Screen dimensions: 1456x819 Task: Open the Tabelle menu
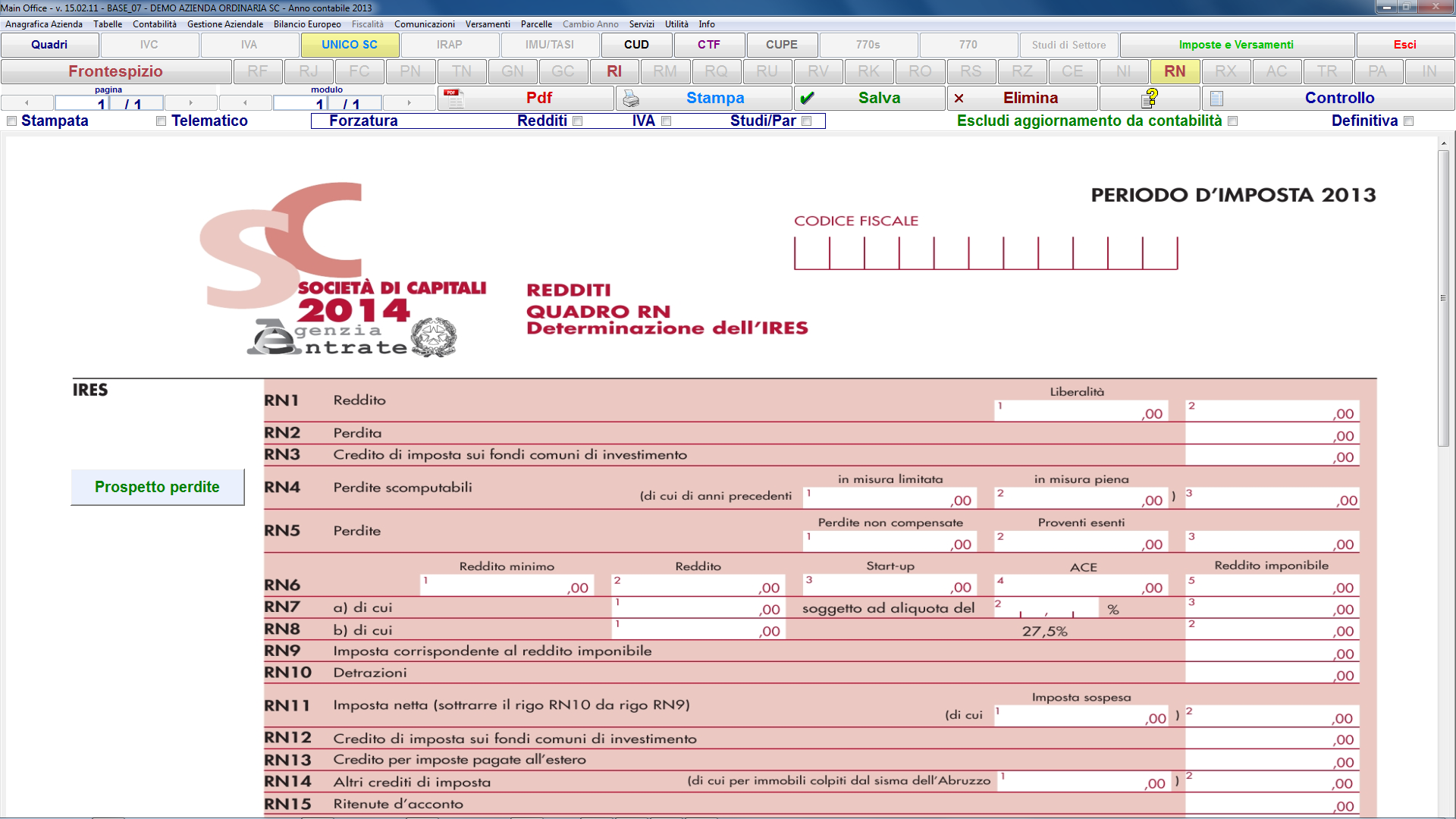[108, 24]
